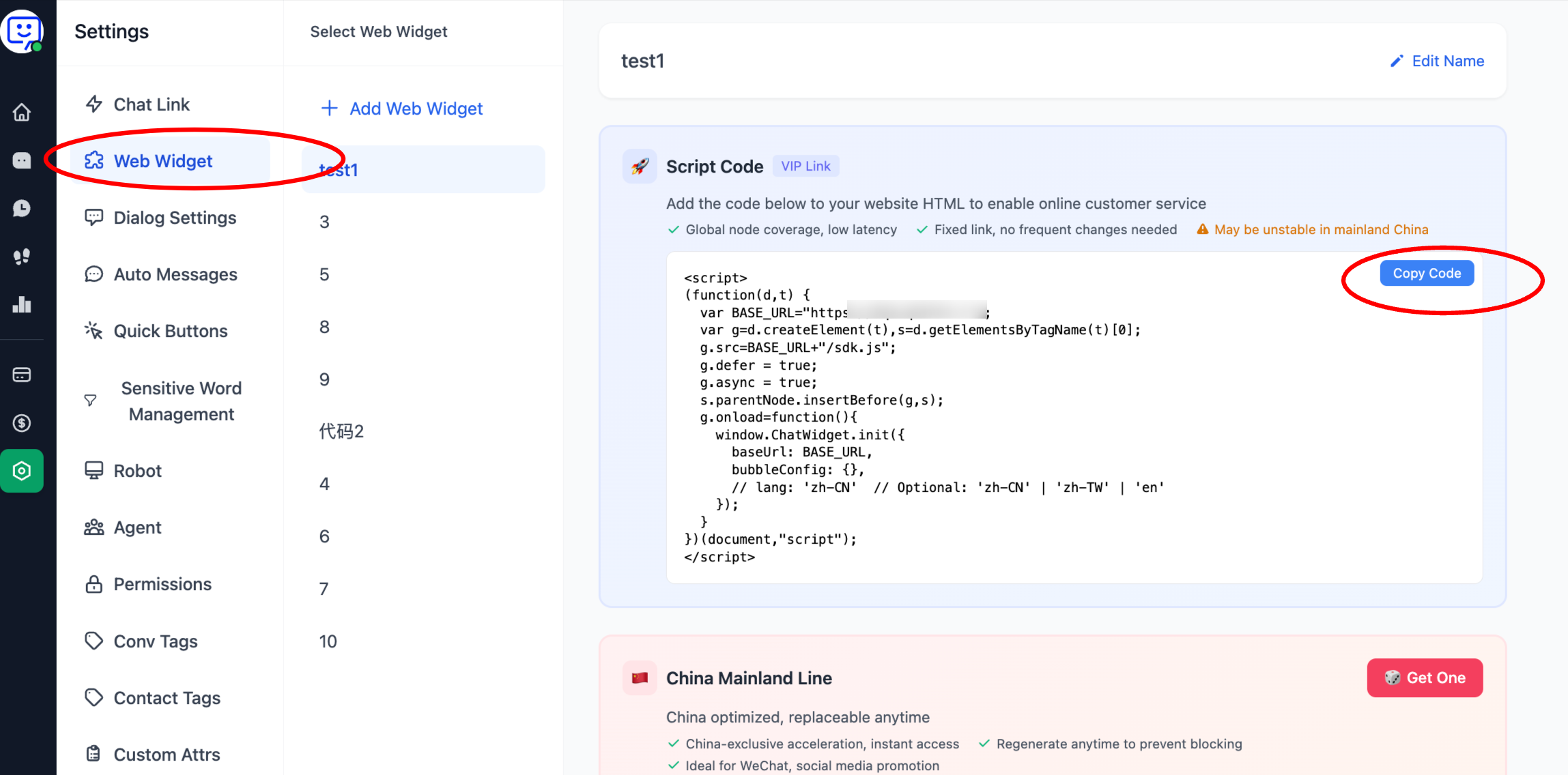Screen dimensions: 1568x775
Task: Click the 'Script Code' heading
Action: (715, 166)
